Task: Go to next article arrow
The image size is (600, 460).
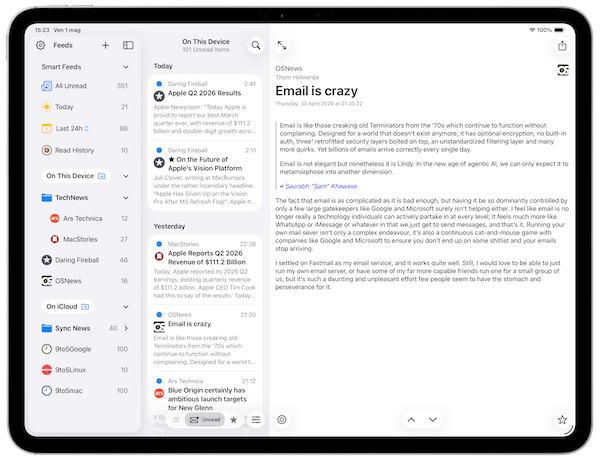Action: pos(433,419)
